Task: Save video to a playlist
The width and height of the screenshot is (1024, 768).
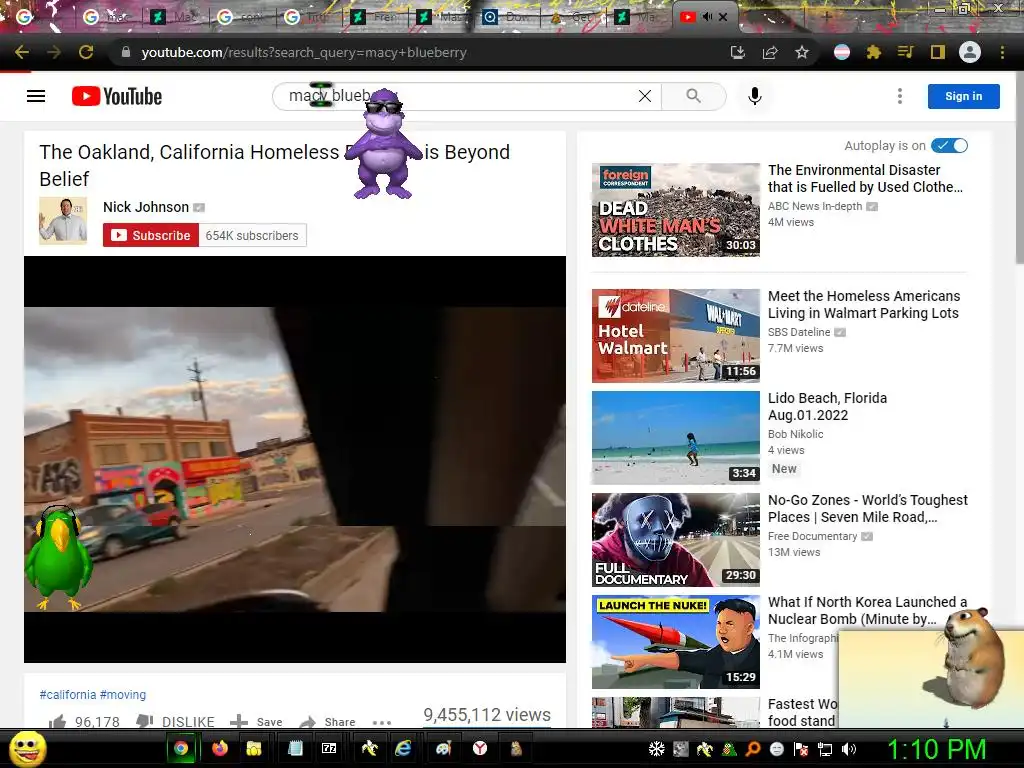Action: pyautogui.click(x=256, y=721)
